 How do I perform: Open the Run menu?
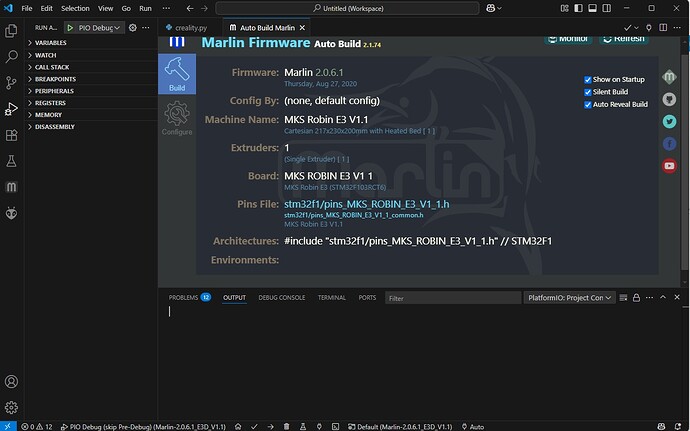pos(145,8)
